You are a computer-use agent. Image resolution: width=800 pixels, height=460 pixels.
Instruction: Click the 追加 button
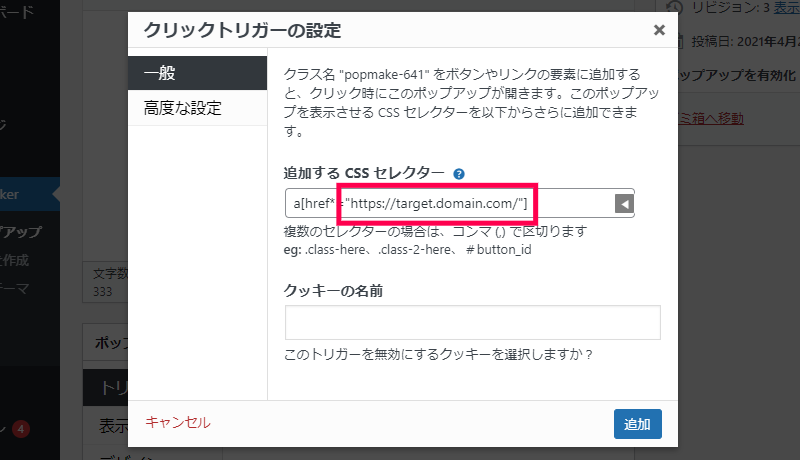pos(638,424)
